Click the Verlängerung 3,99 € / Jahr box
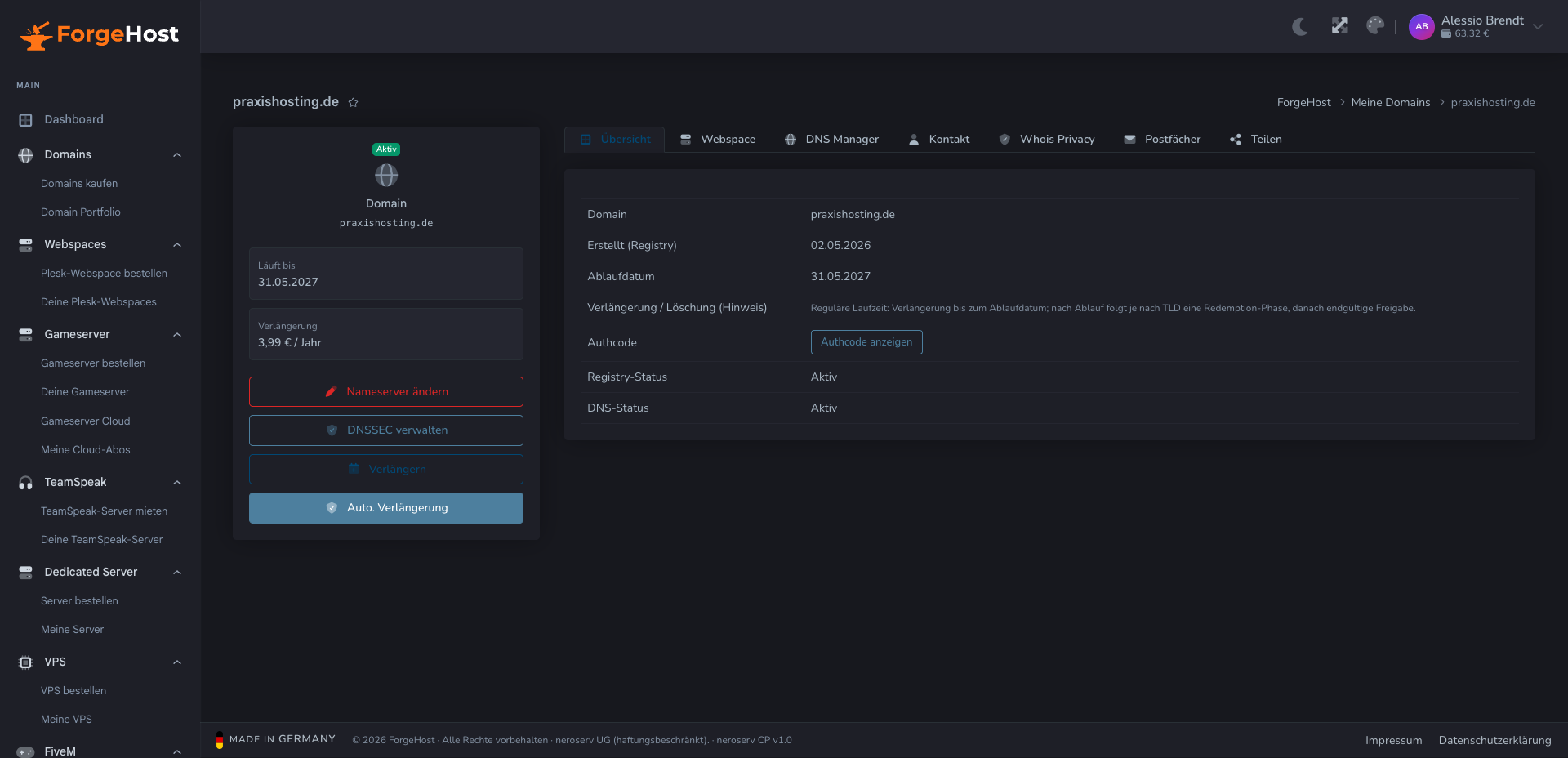This screenshot has width=1568, height=758. (x=386, y=334)
